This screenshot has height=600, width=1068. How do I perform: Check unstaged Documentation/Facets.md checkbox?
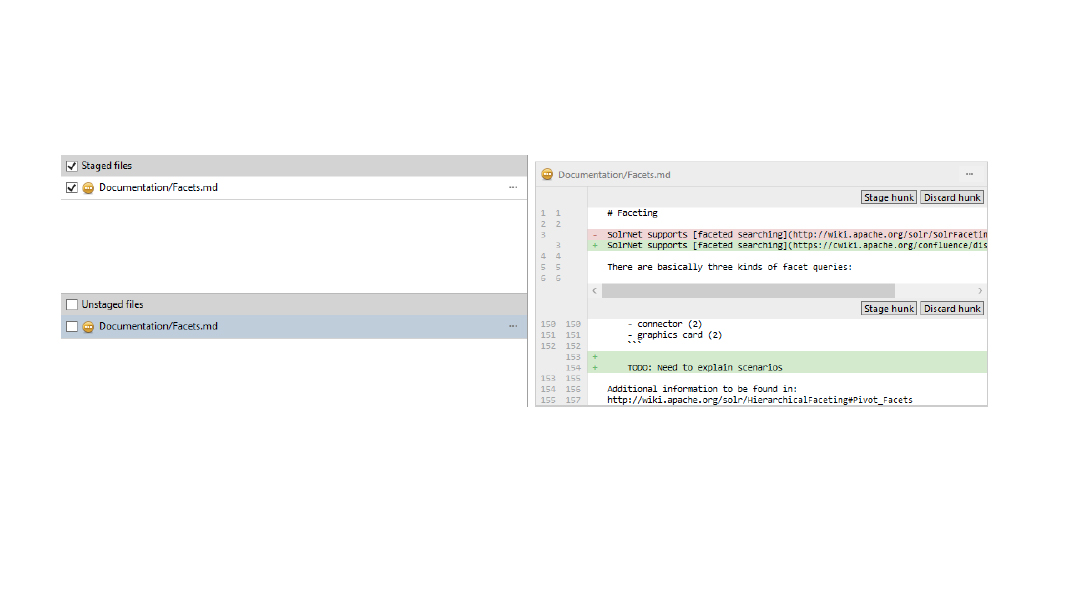[x=72, y=327]
